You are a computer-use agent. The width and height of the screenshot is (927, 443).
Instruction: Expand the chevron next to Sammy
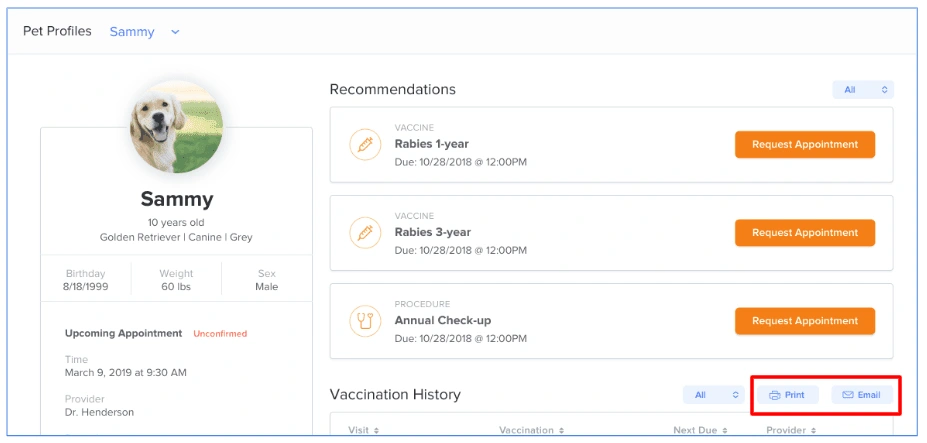[x=175, y=32]
